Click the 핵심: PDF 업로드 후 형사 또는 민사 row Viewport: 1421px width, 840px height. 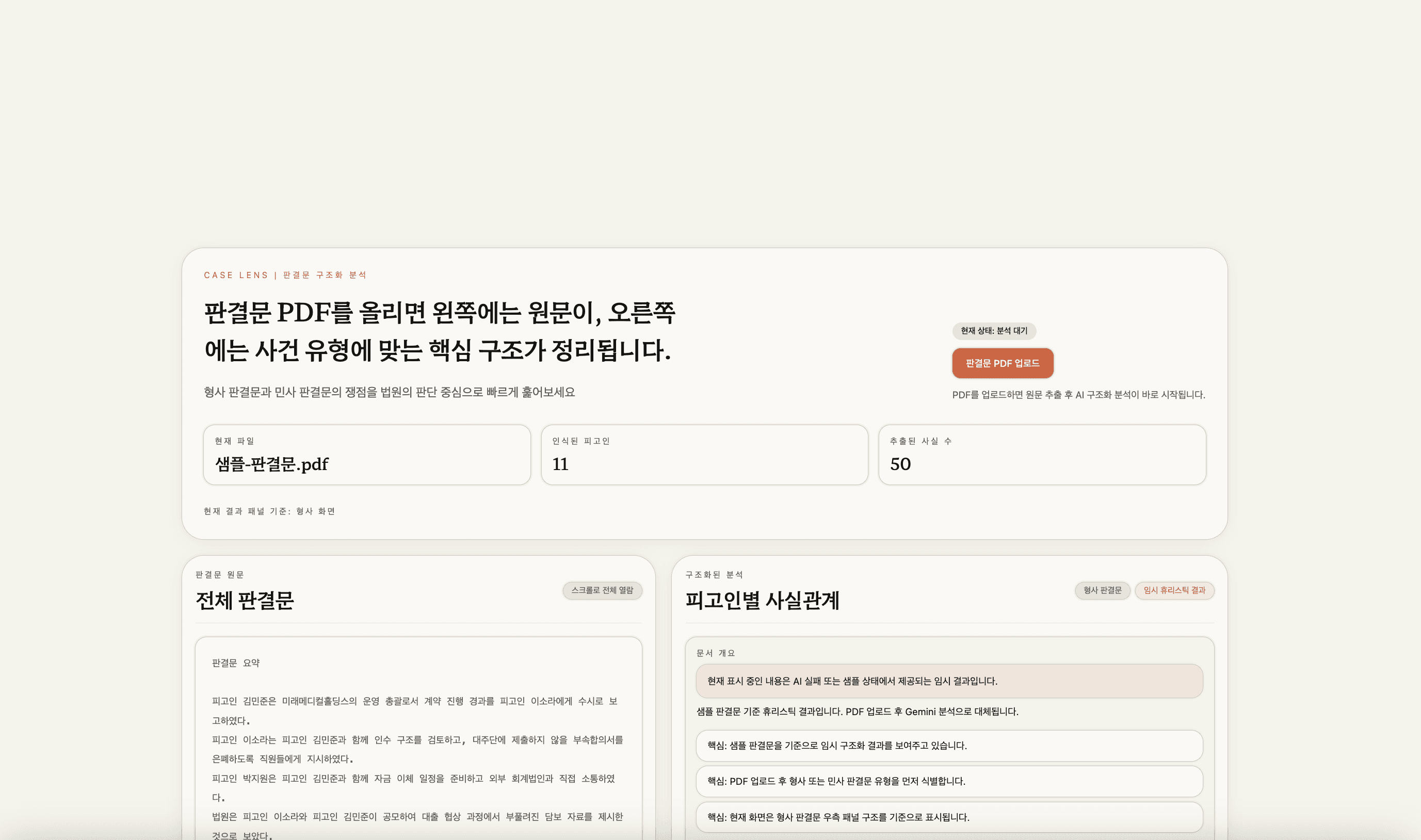pyautogui.click(x=949, y=781)
